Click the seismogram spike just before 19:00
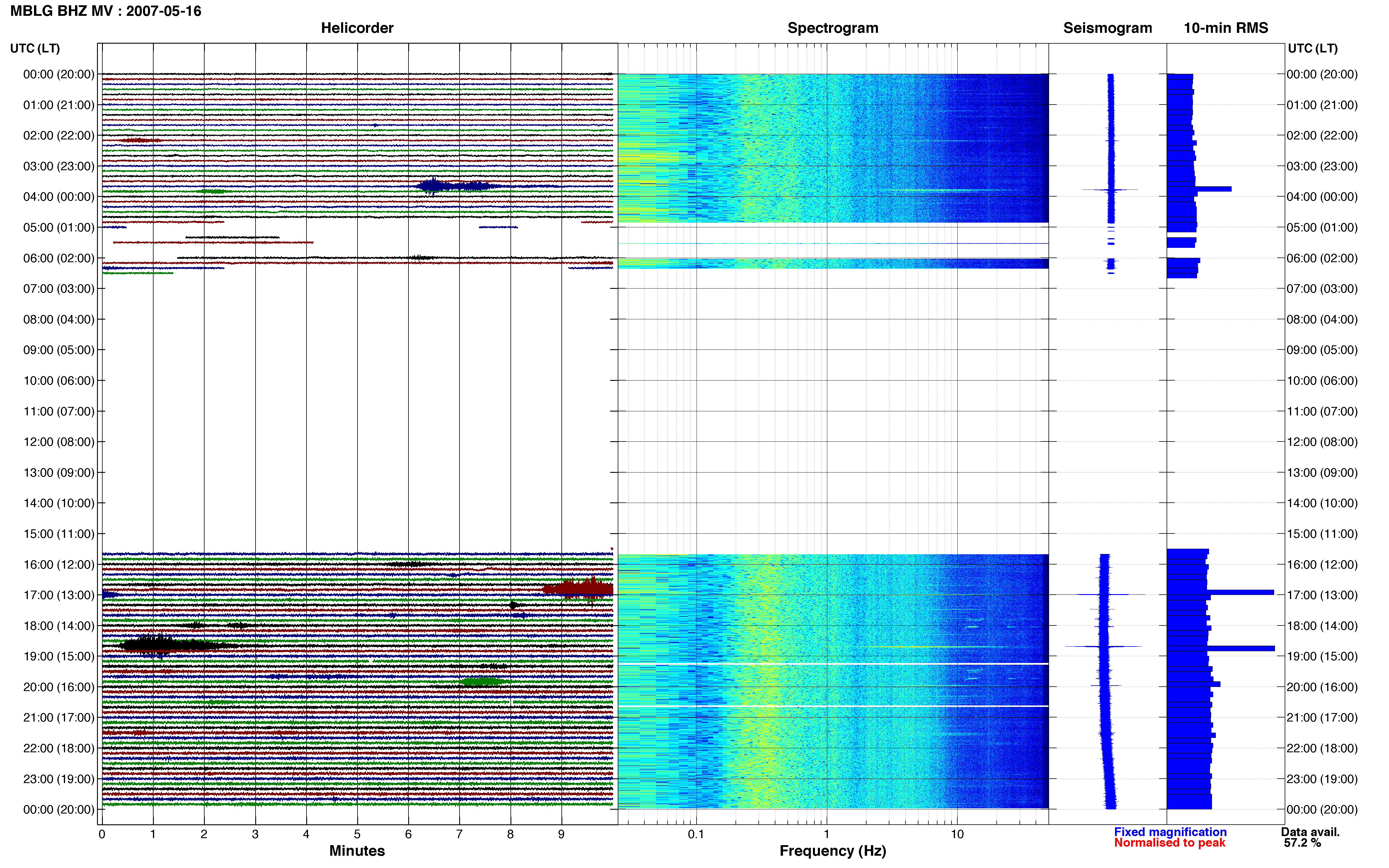 pyautogui.click(x=1103, y=647)
